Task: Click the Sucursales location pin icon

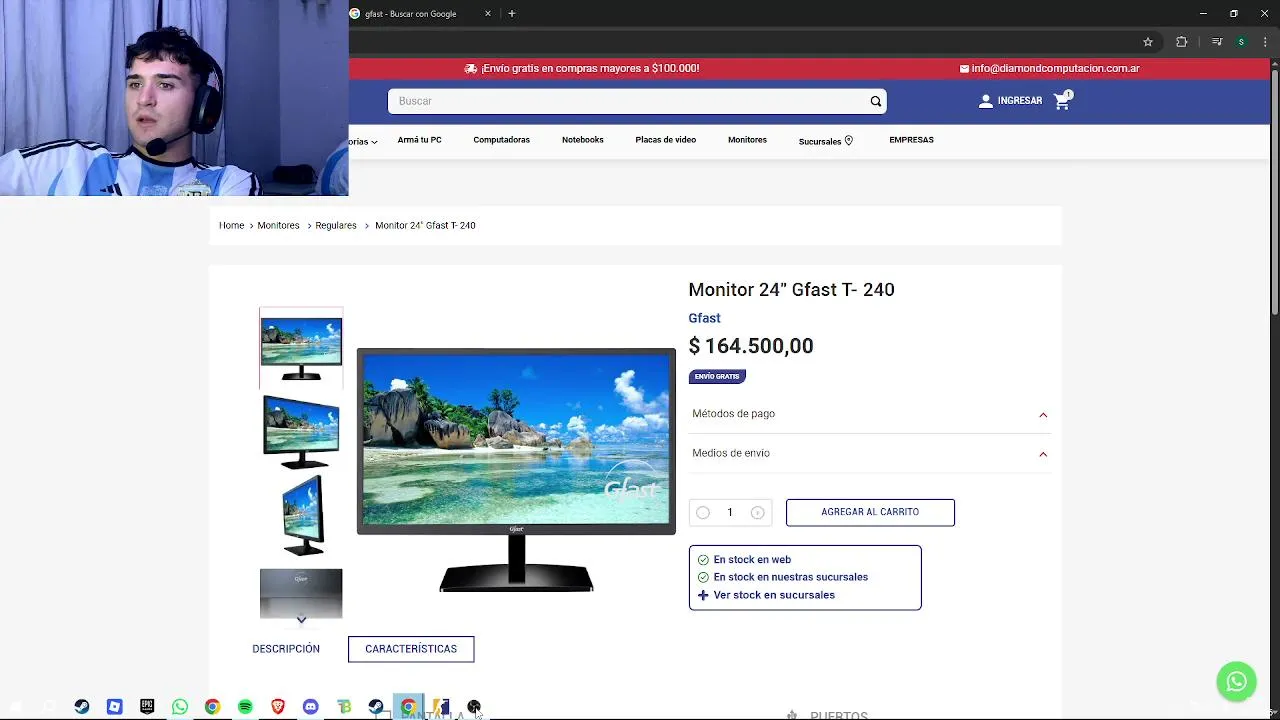Action: point(849,141)
